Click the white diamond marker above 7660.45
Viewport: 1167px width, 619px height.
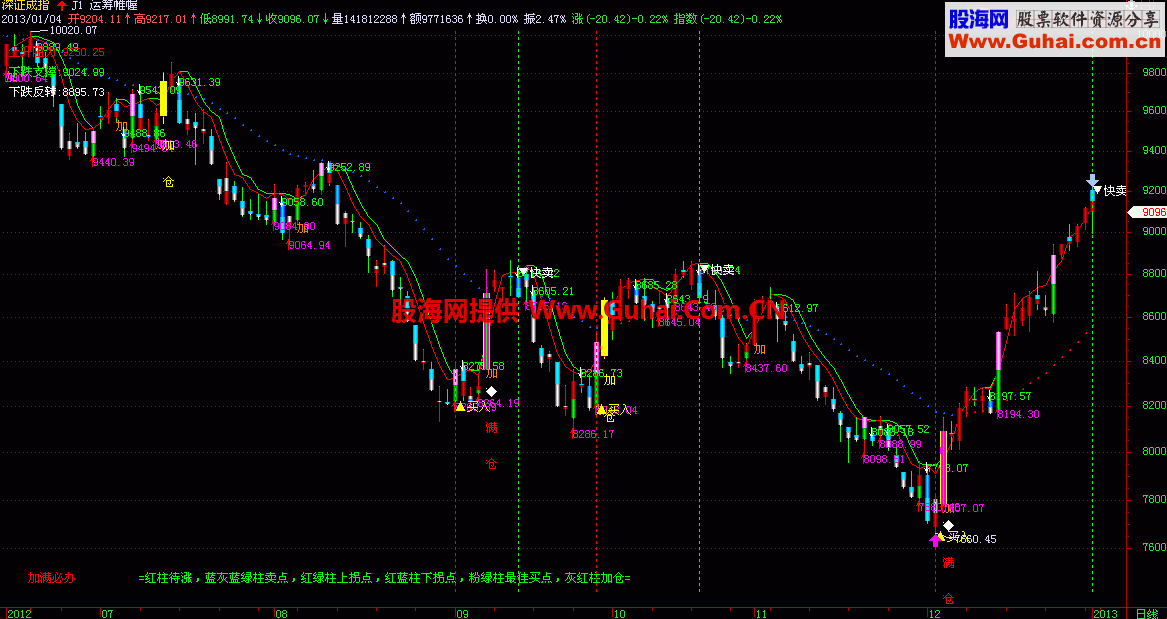pyautogui.click(x=948, y=526)
